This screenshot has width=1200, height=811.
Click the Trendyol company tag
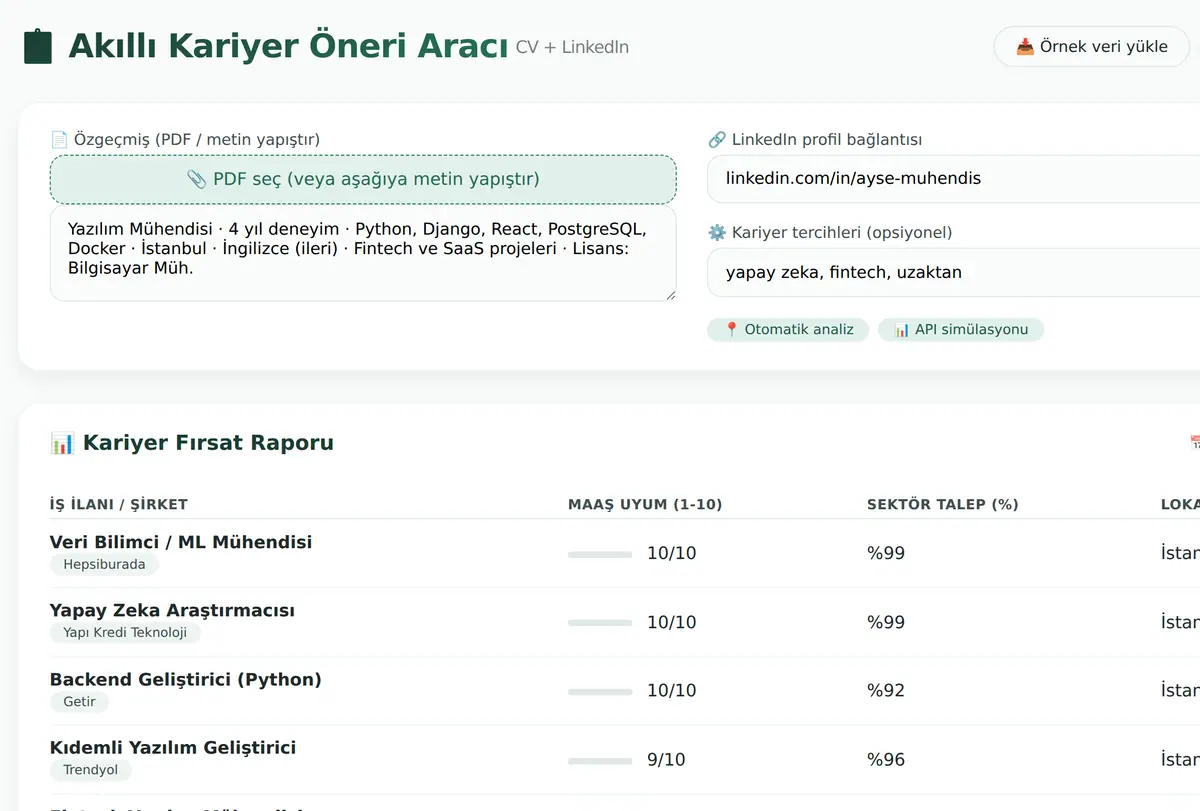coord(90,771)
